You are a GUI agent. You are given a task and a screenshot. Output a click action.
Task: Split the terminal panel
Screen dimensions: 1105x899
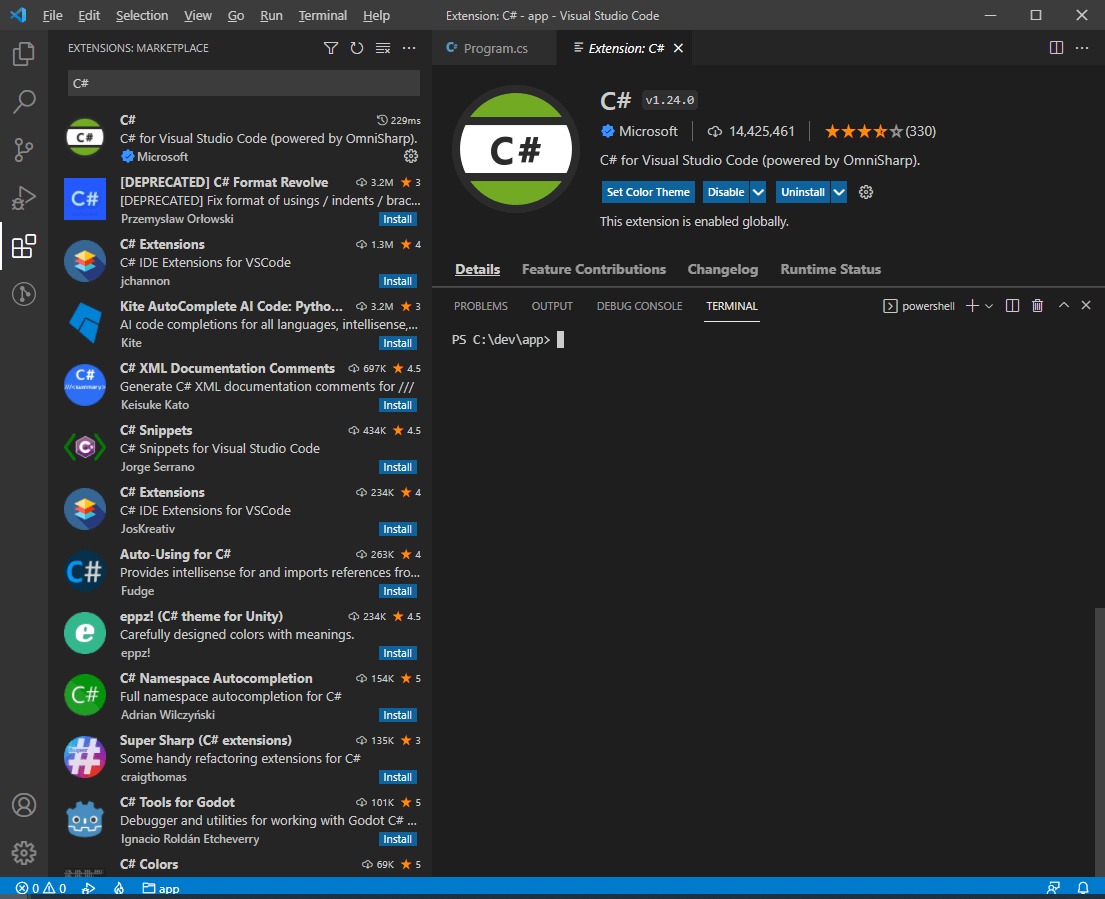[x=1012, y=306]
